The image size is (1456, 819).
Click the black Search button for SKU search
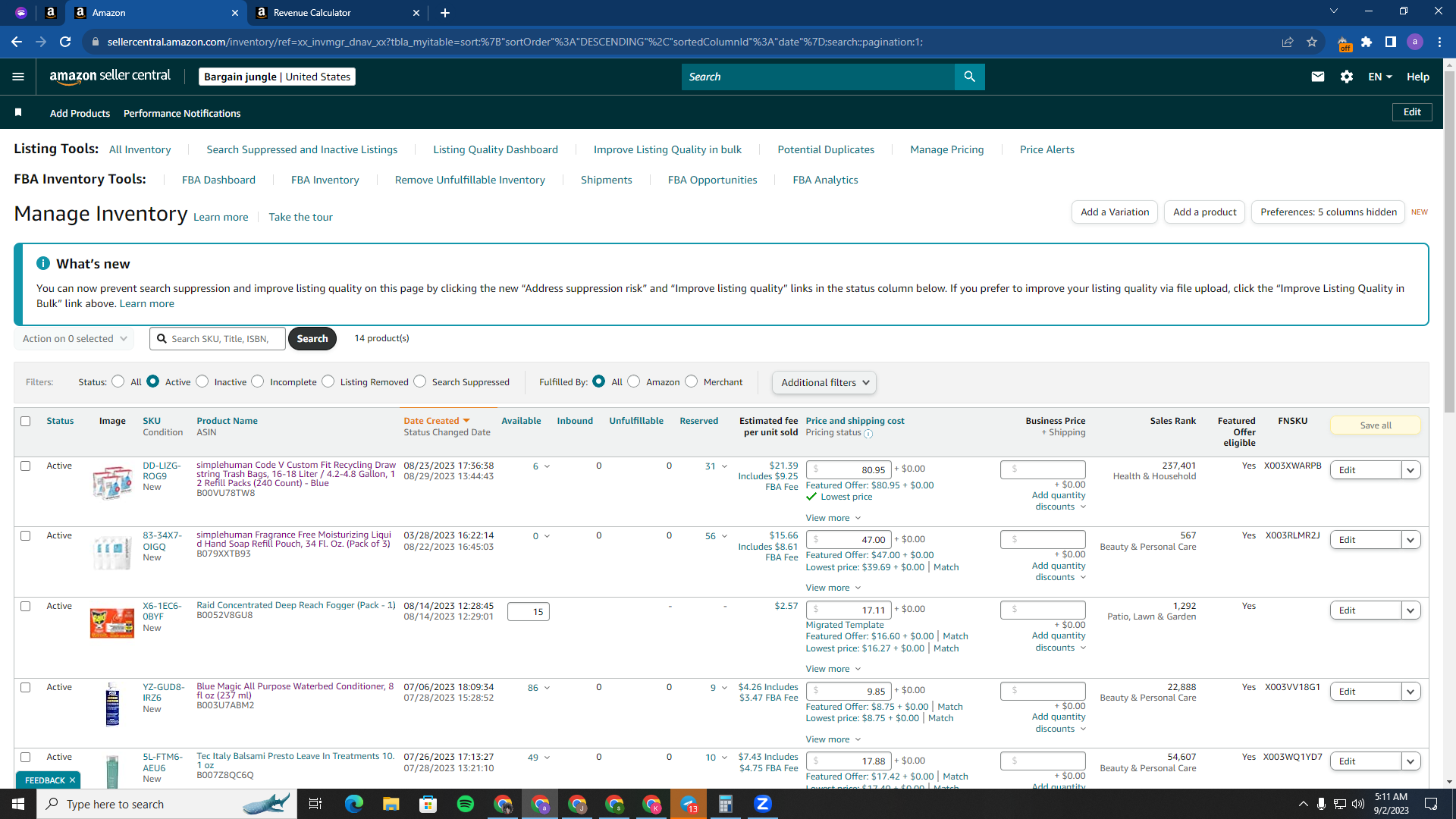tap(312, 339)
